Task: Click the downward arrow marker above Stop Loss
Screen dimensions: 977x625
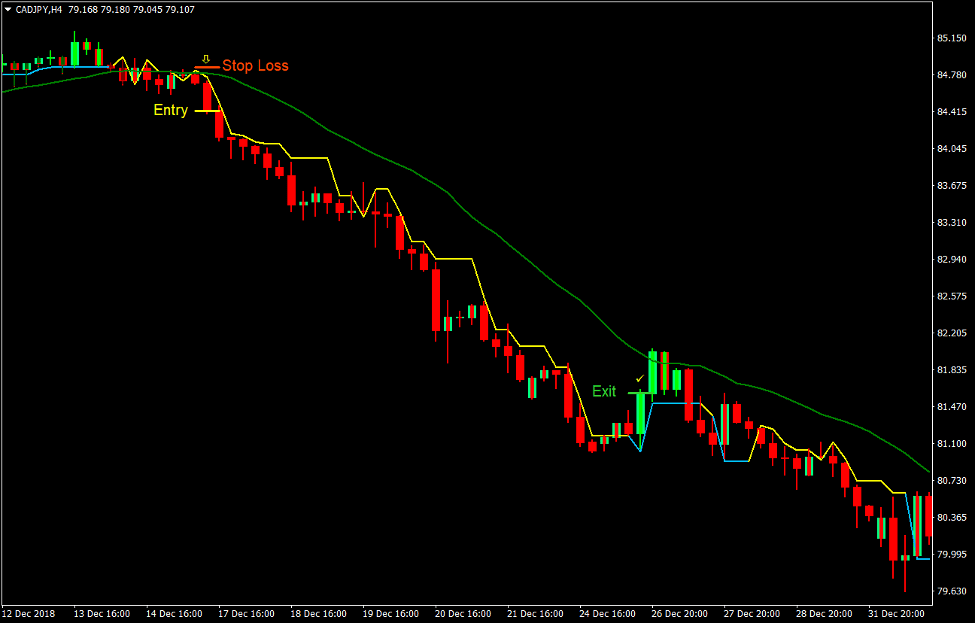Action: coord(205,58)
